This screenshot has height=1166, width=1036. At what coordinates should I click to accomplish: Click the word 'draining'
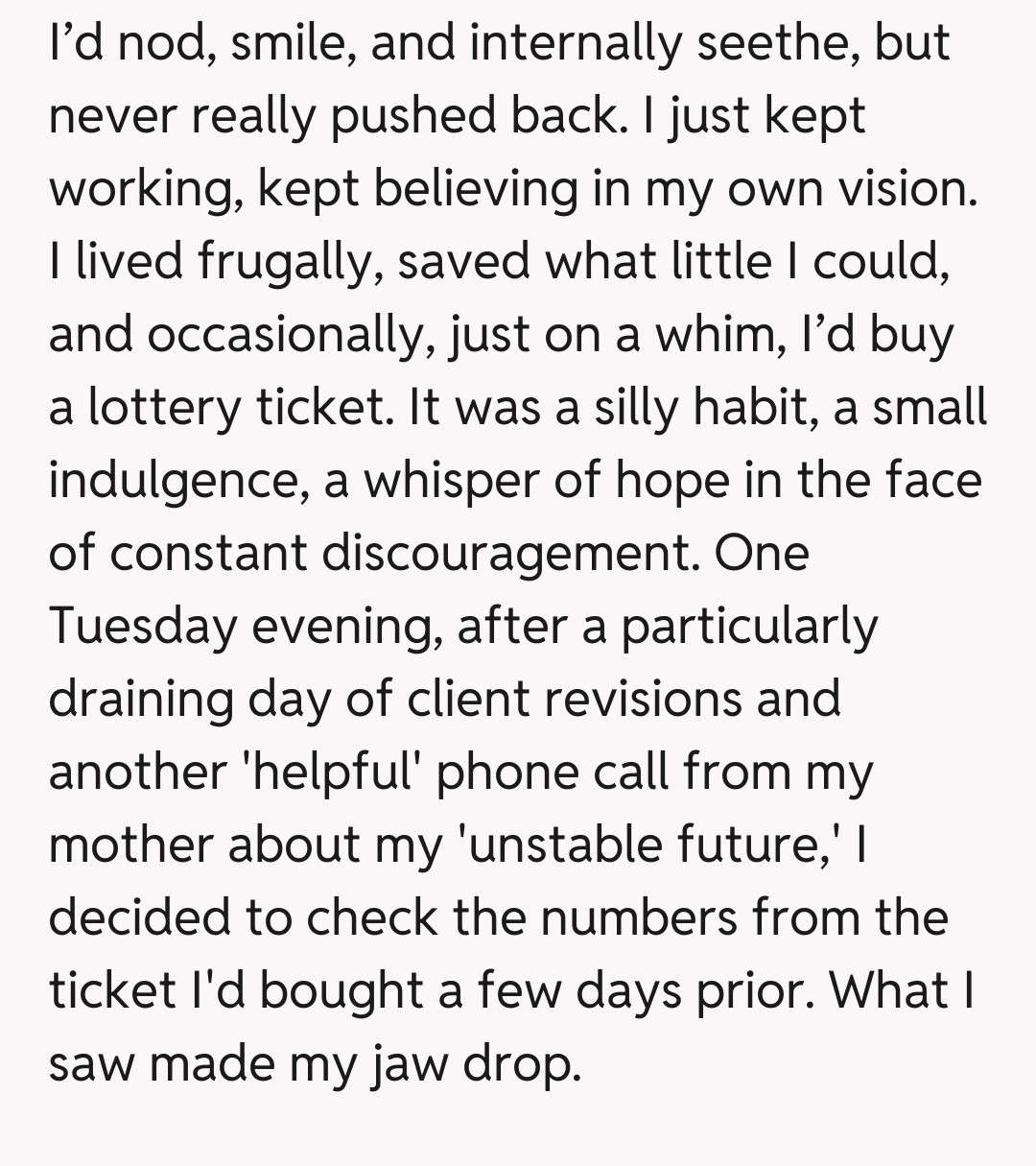(x=142, y=699)
